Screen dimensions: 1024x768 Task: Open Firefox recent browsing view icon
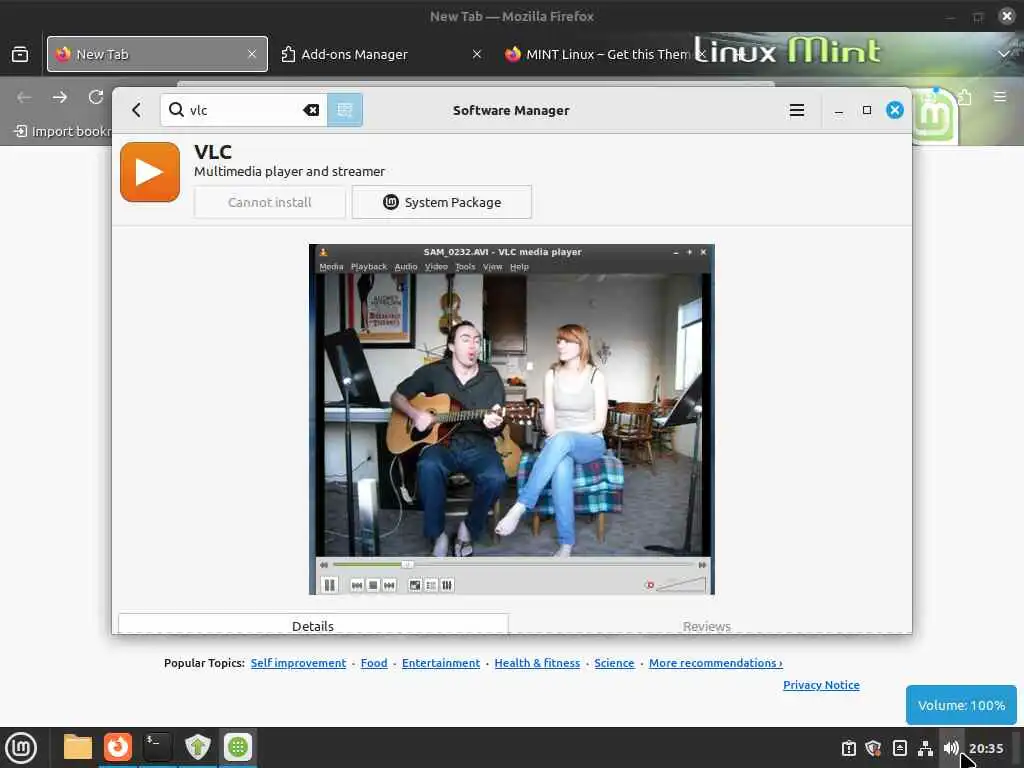point(20,54)
